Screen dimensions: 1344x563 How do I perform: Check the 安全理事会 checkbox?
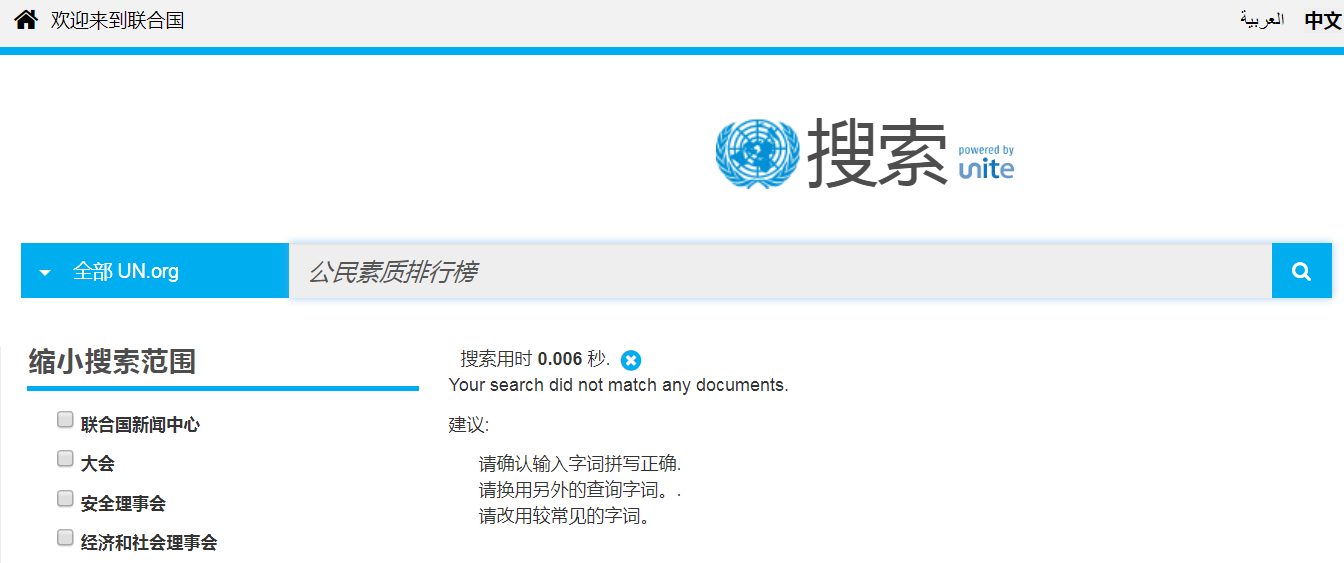(x=65, y=498)
